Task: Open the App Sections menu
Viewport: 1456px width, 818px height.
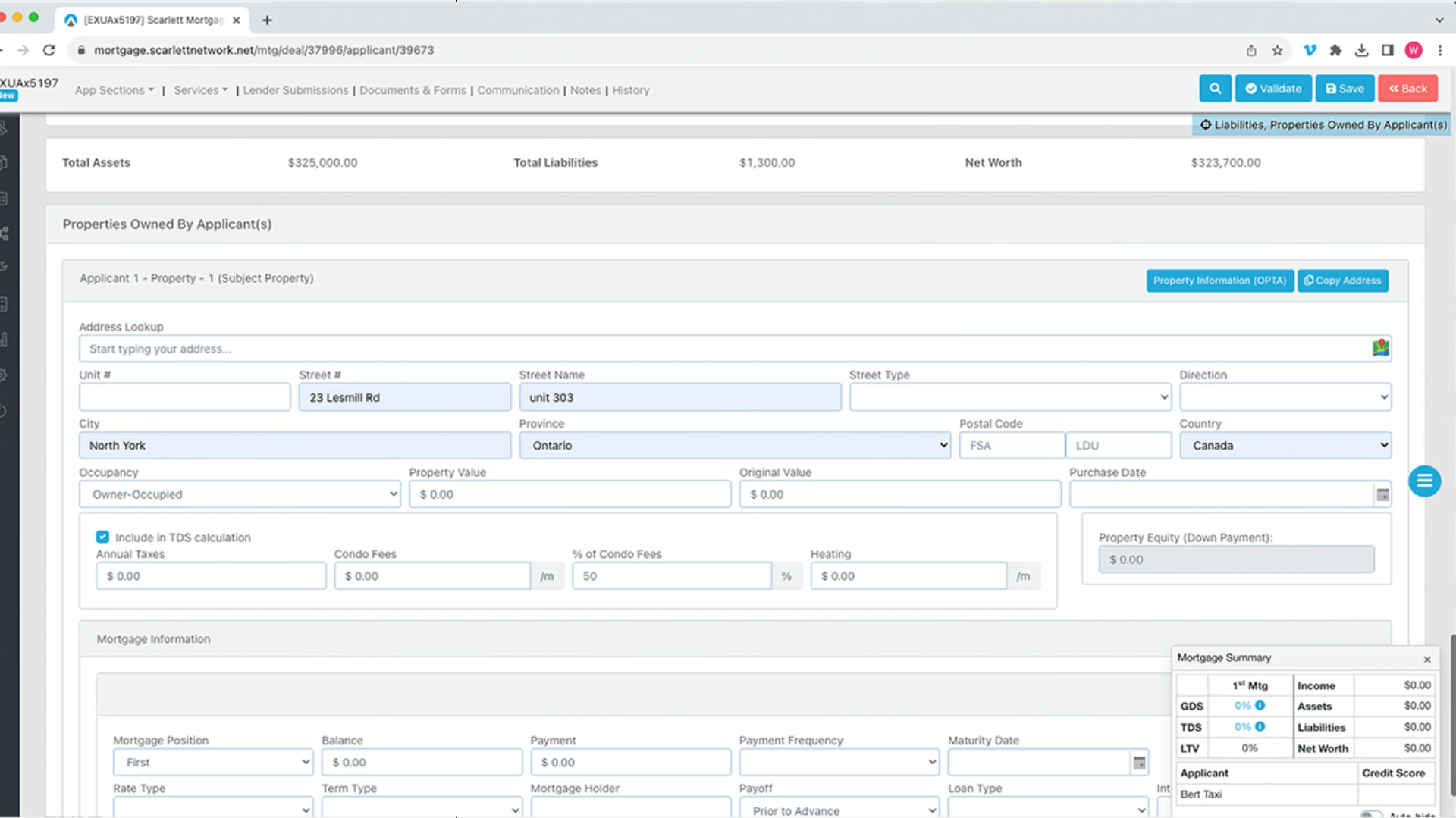Action: pos(114,90)
